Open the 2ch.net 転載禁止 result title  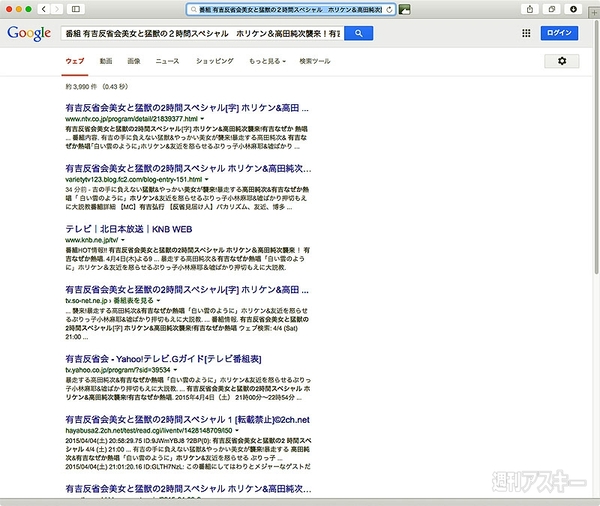click(x=187, y=419)
